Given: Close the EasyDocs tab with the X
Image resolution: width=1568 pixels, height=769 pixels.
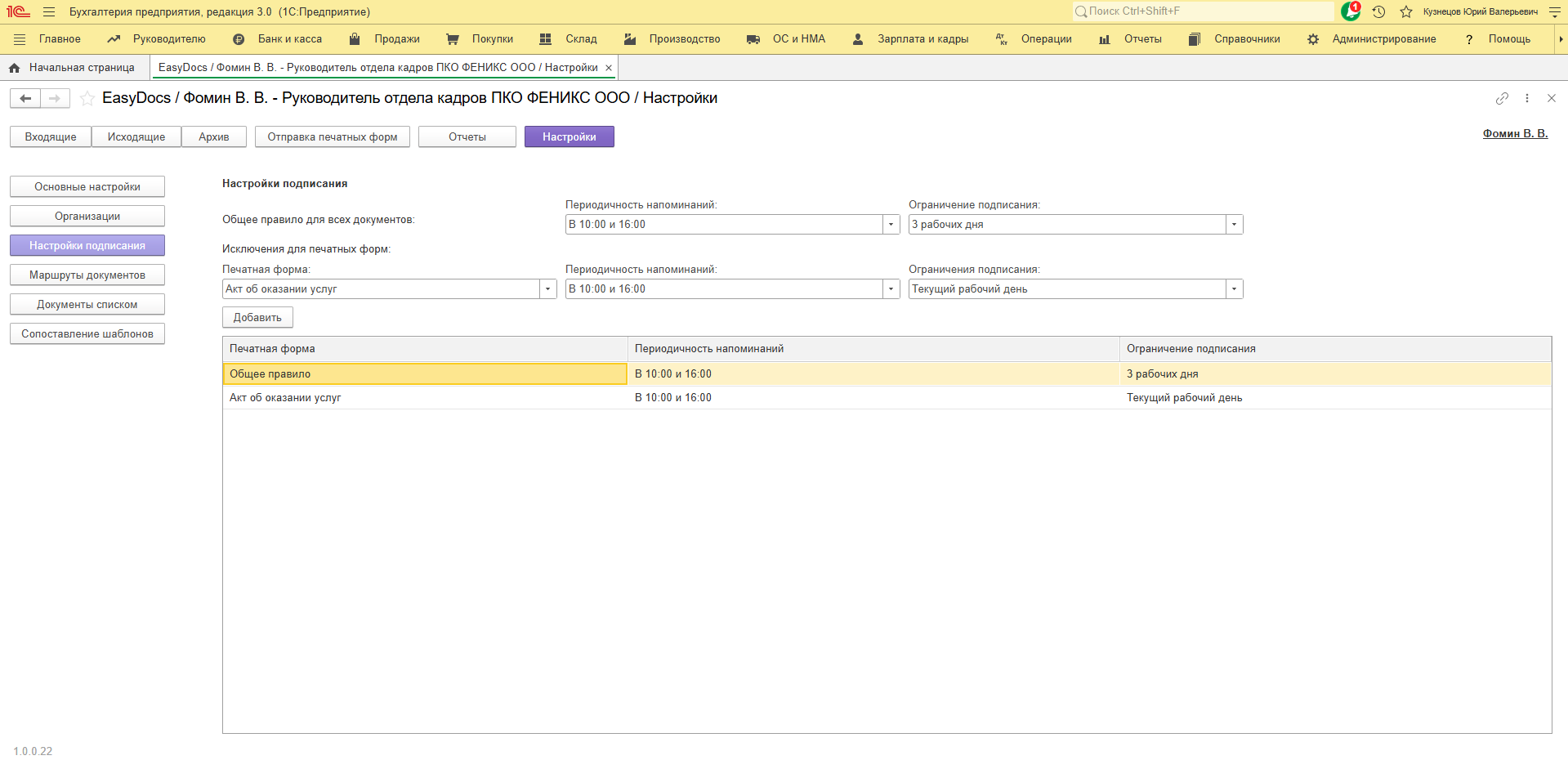Looking at the screenshot, I should pyautogui.click(x=609, y=68).
